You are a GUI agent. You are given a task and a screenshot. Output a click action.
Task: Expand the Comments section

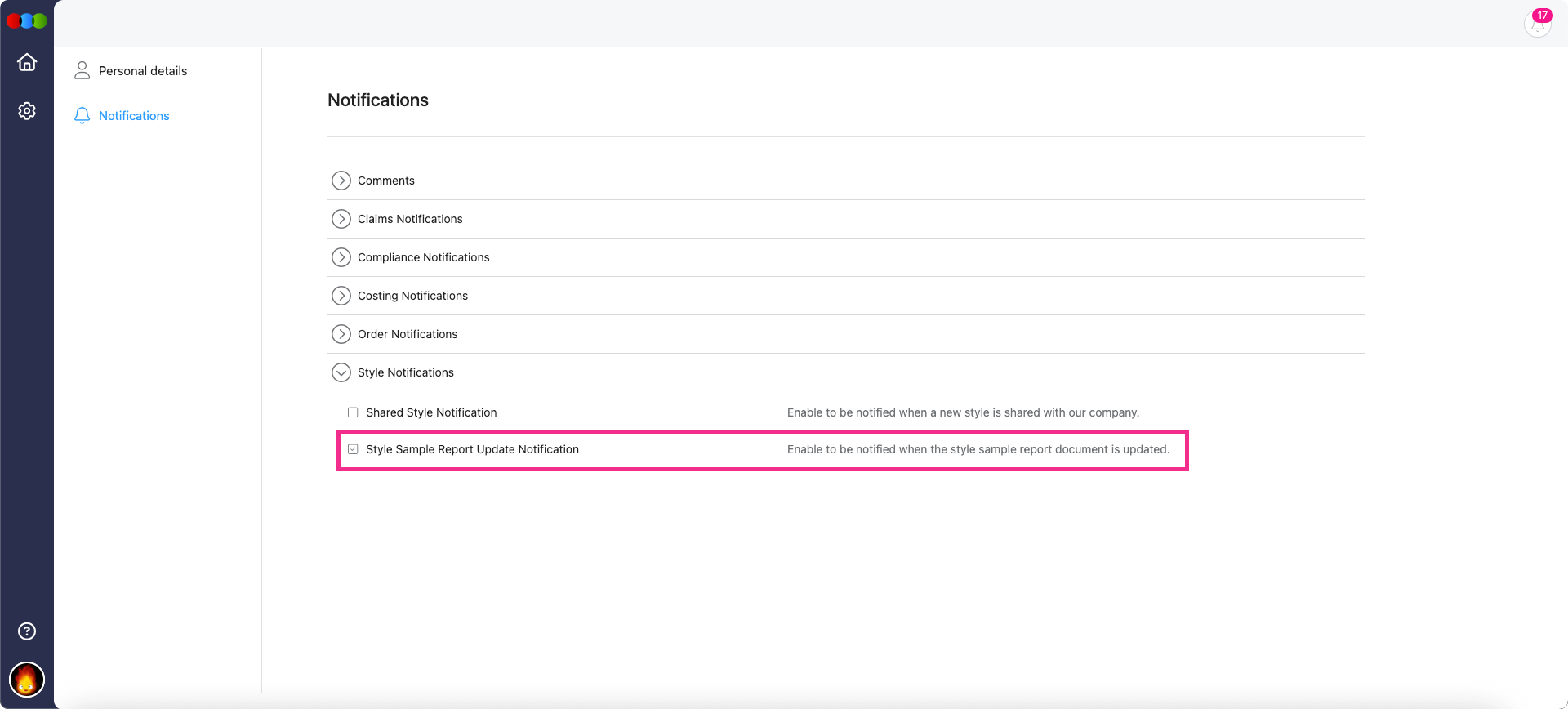pos(341,181)
